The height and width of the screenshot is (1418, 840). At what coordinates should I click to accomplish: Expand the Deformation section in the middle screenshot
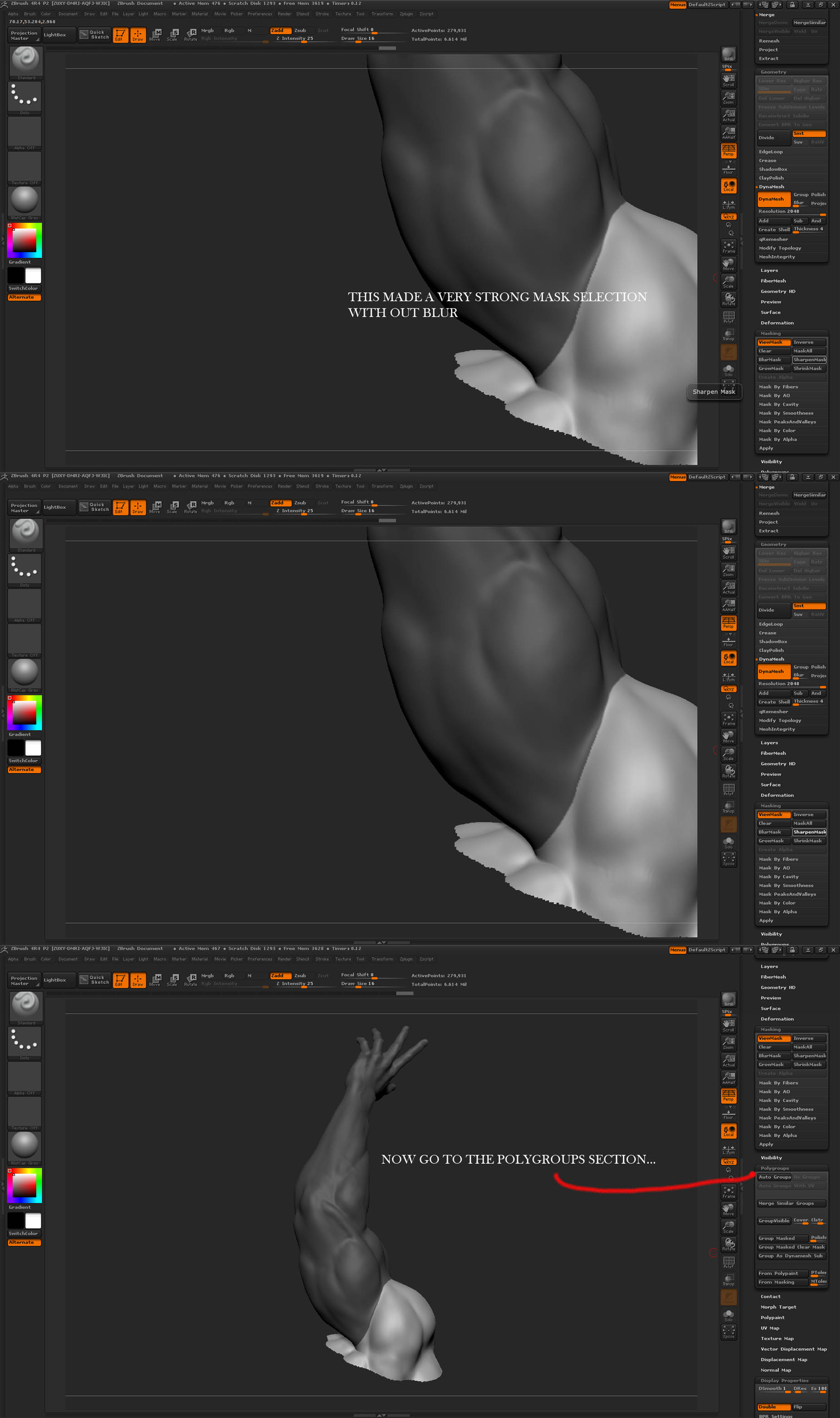[776, 795]
